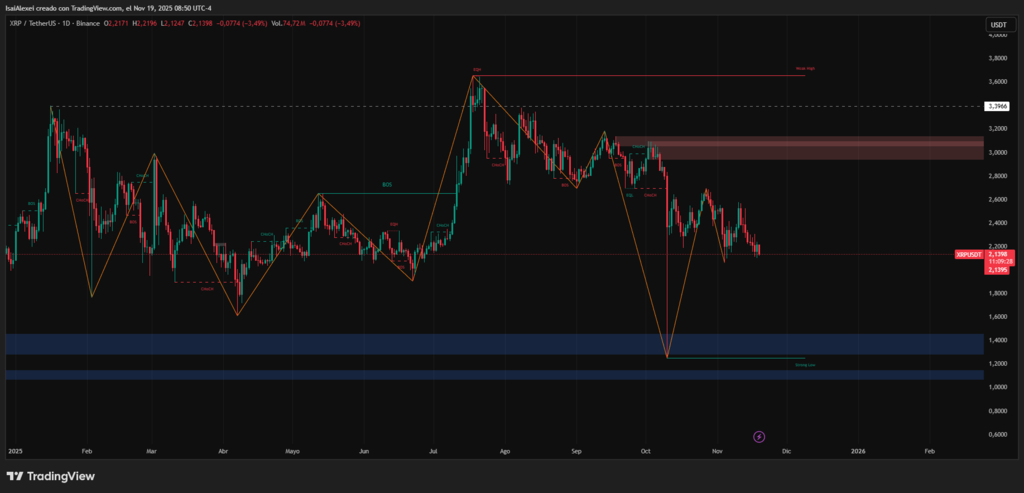
Task: Select the red supply zone rectangle
Action: [x=799, y=148]
